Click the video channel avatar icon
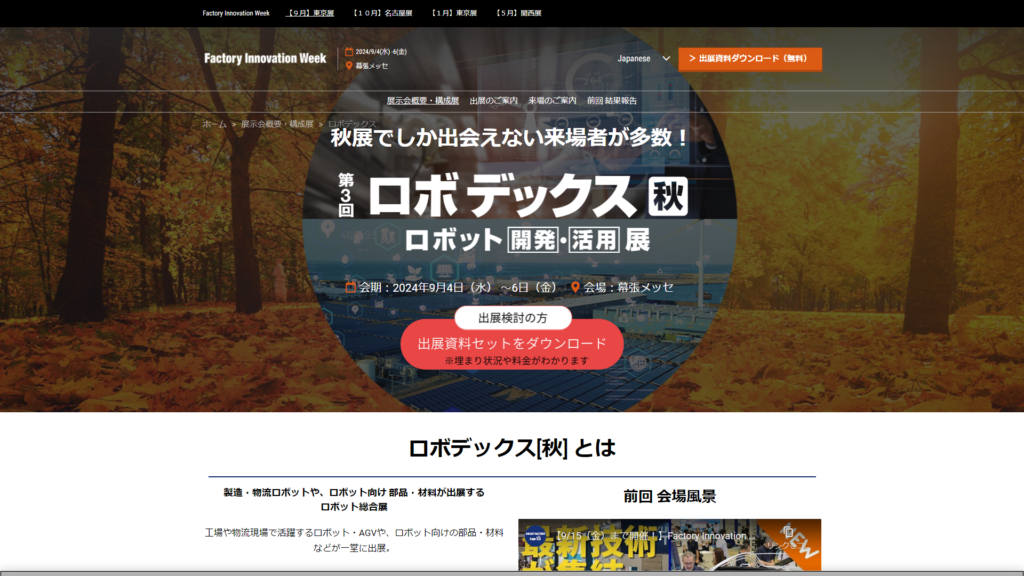Screen dimensions: 1024x576 pyautogui.click(x=535, y=536)
